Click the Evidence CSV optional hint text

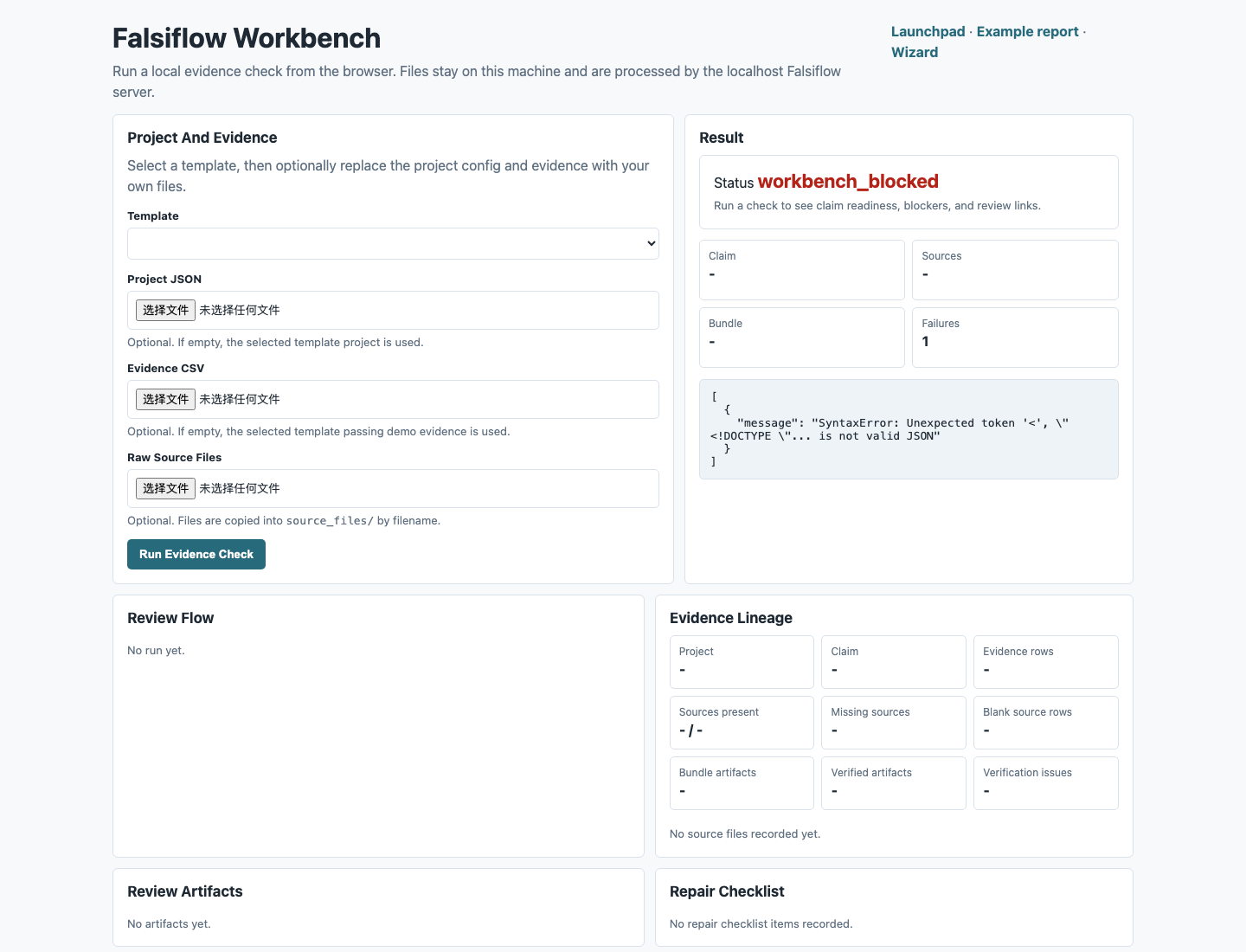coord(318,431)
